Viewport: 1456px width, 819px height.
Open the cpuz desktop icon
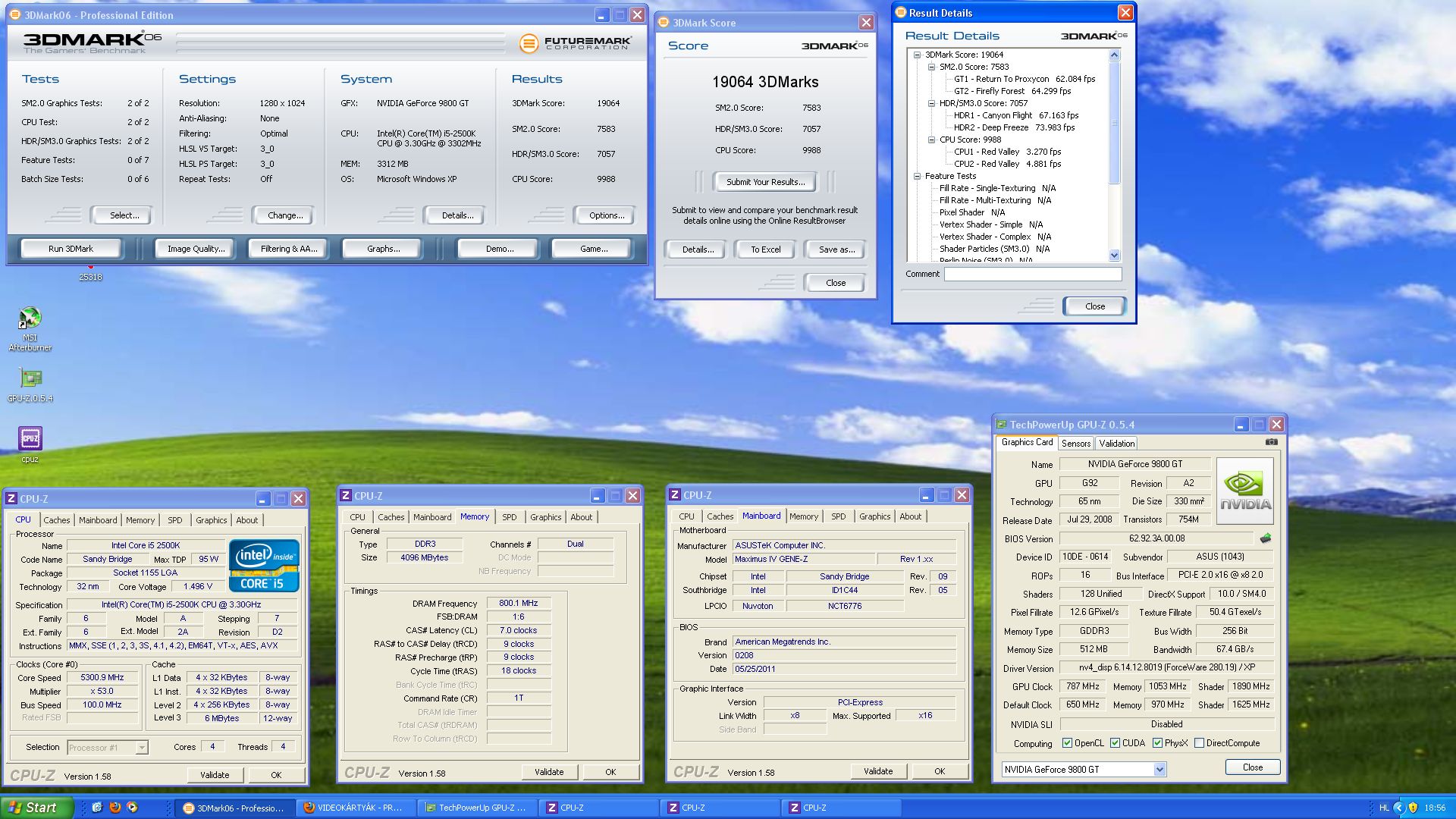pos(30,438)
